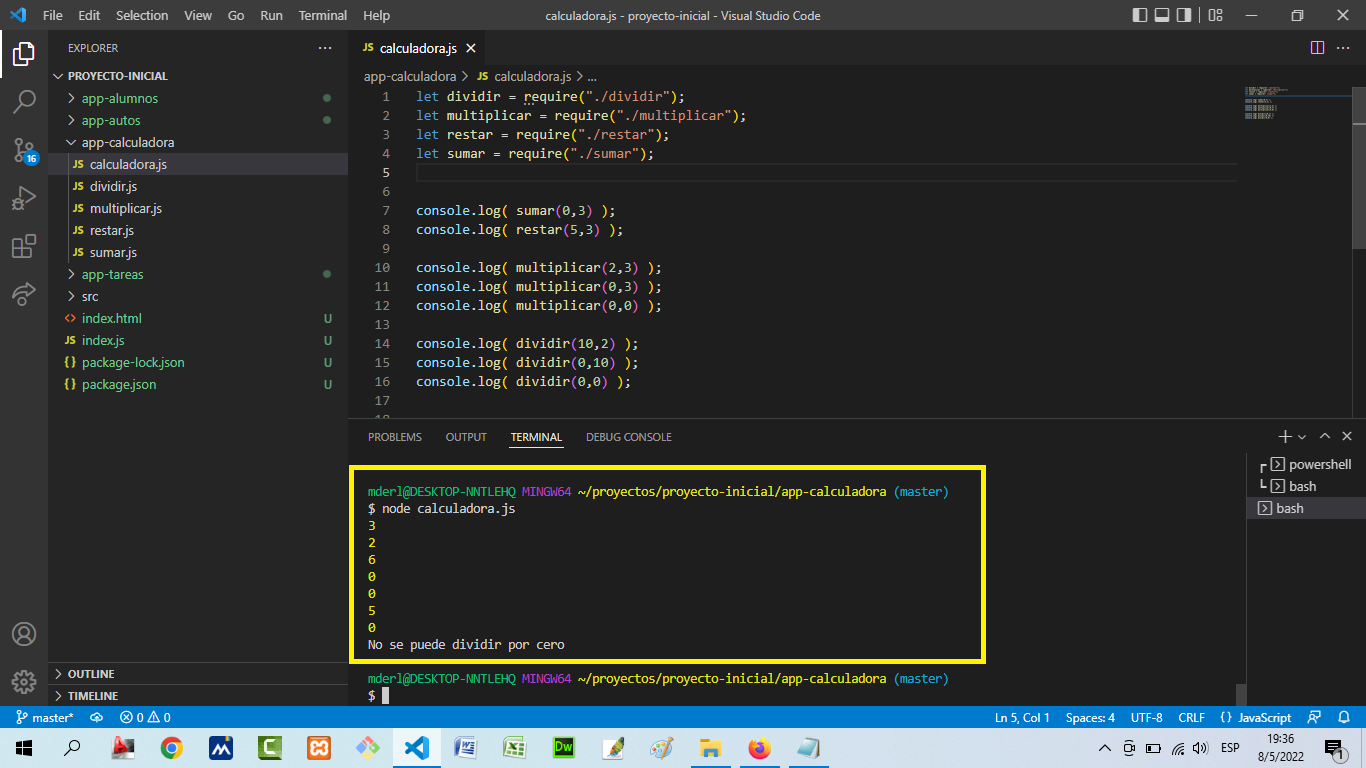Open the Extensions view
Screen dimensions: 1366x768
tap(25, 247)
